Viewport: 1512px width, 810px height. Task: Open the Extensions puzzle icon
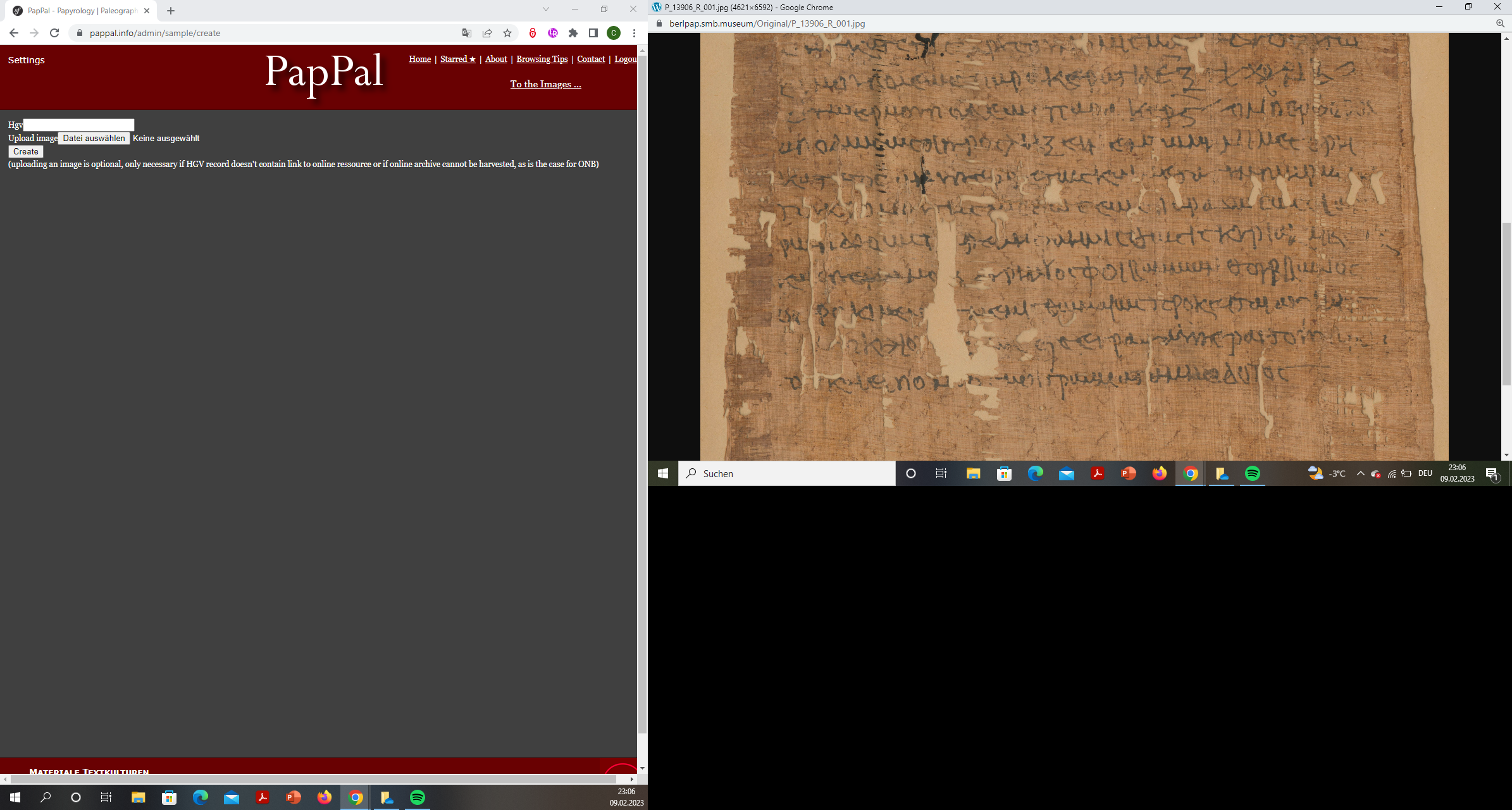point(573,33)
